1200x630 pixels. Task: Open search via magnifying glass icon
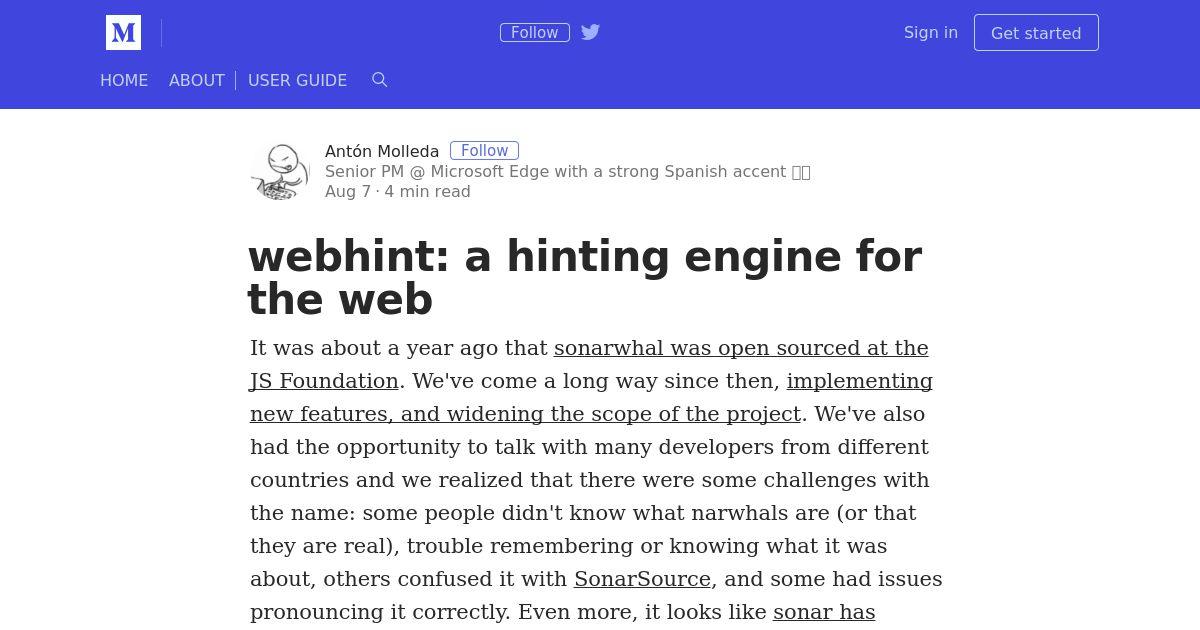click(379, 80)
